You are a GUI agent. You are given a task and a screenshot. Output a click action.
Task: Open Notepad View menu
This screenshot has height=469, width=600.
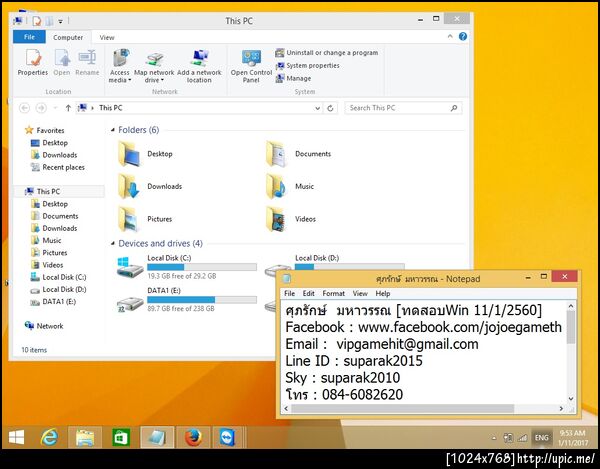[360, 293]
